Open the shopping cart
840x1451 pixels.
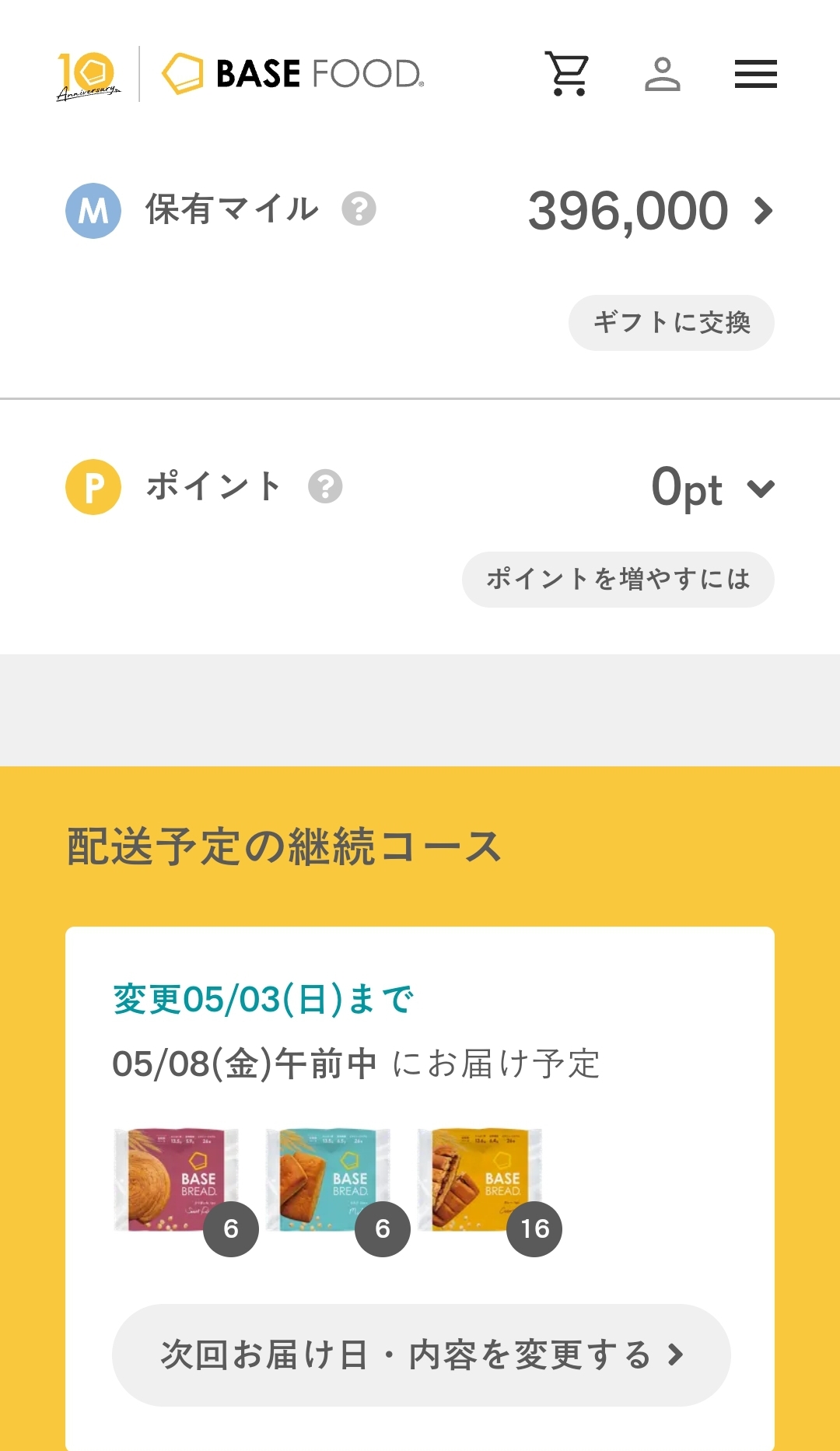pyautogui.click(x=567, y=74)
